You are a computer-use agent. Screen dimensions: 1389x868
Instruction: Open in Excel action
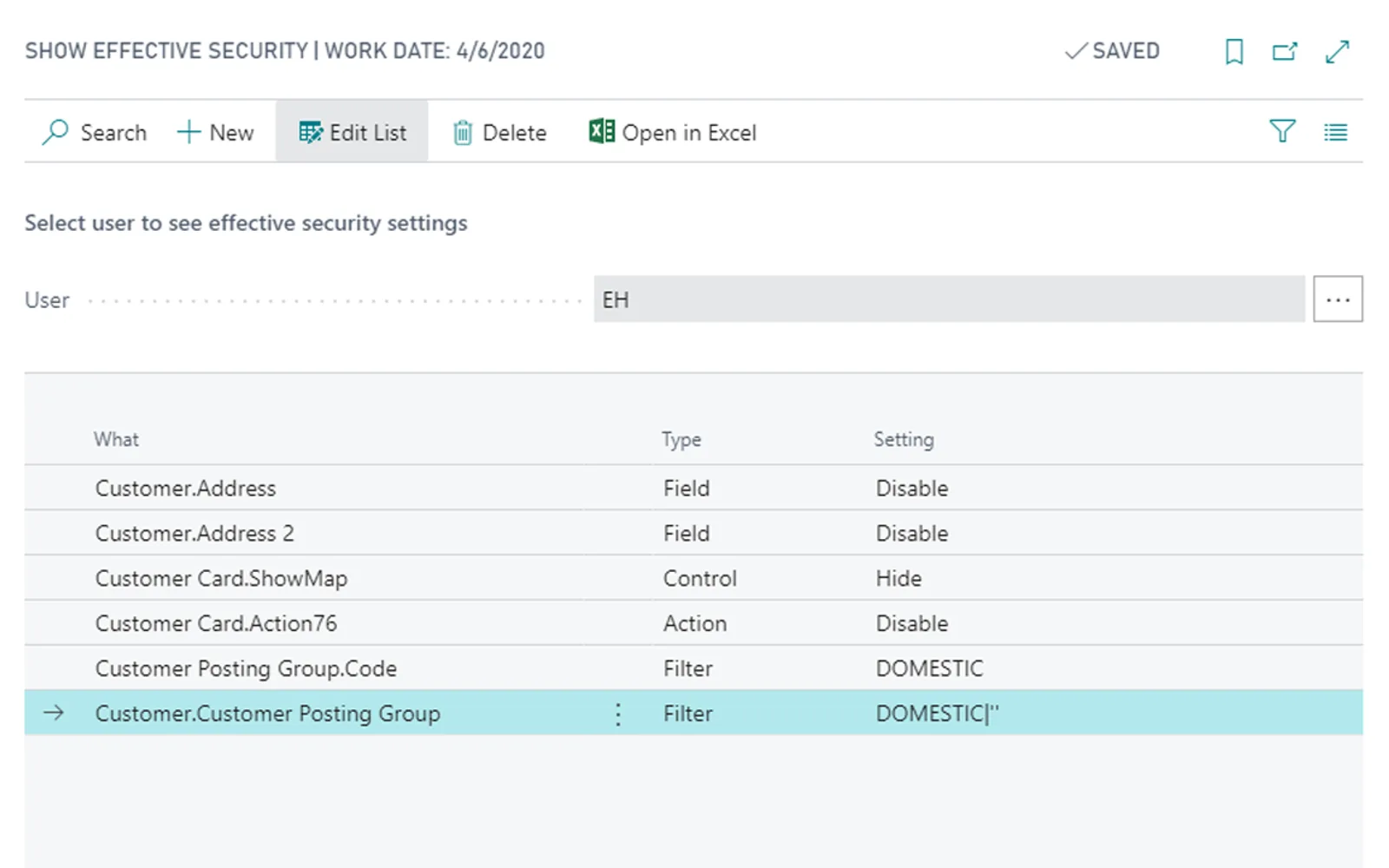click(x=673, y=132)
